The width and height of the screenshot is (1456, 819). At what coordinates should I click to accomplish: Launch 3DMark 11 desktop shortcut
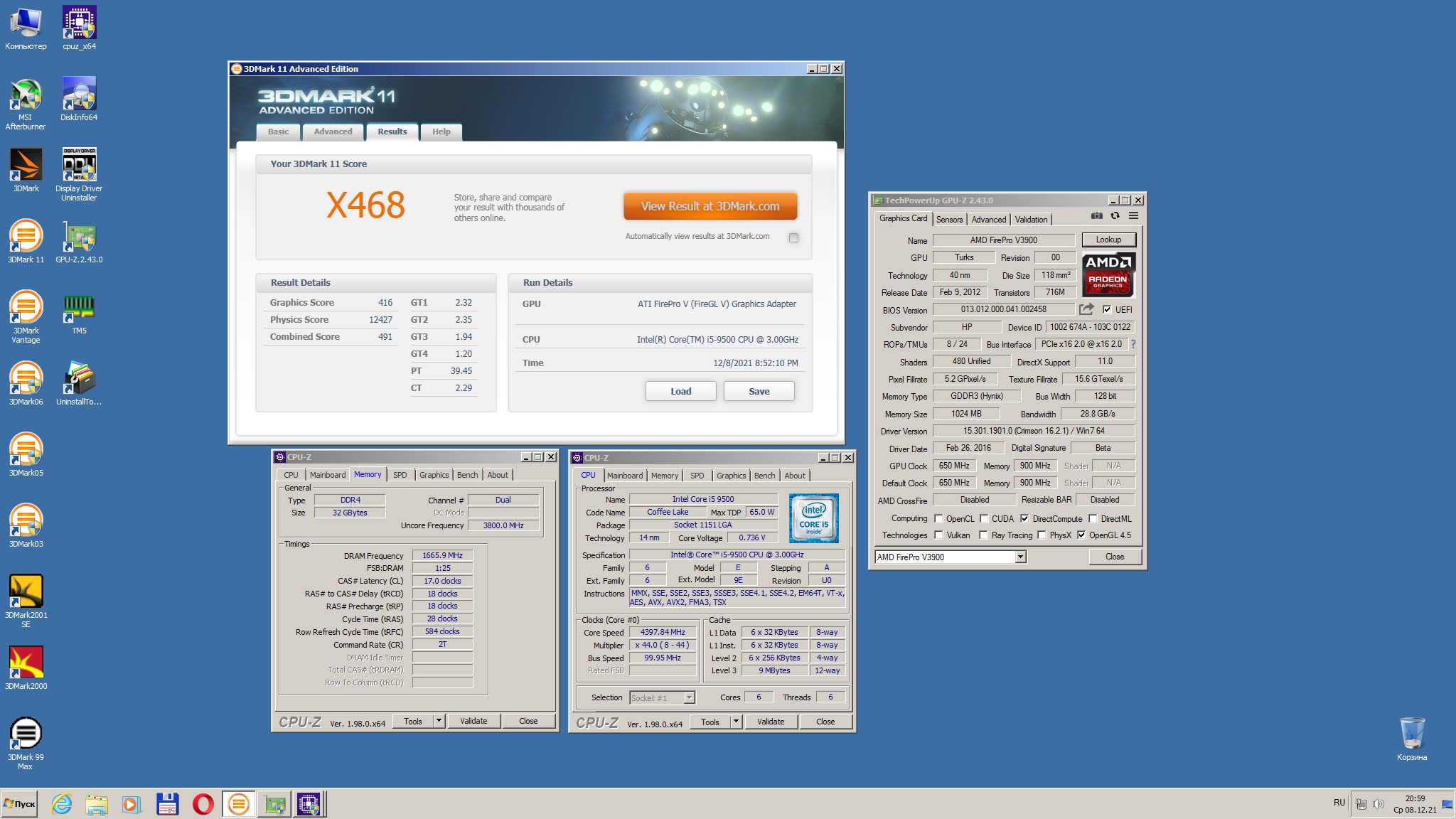pos(26,242)
